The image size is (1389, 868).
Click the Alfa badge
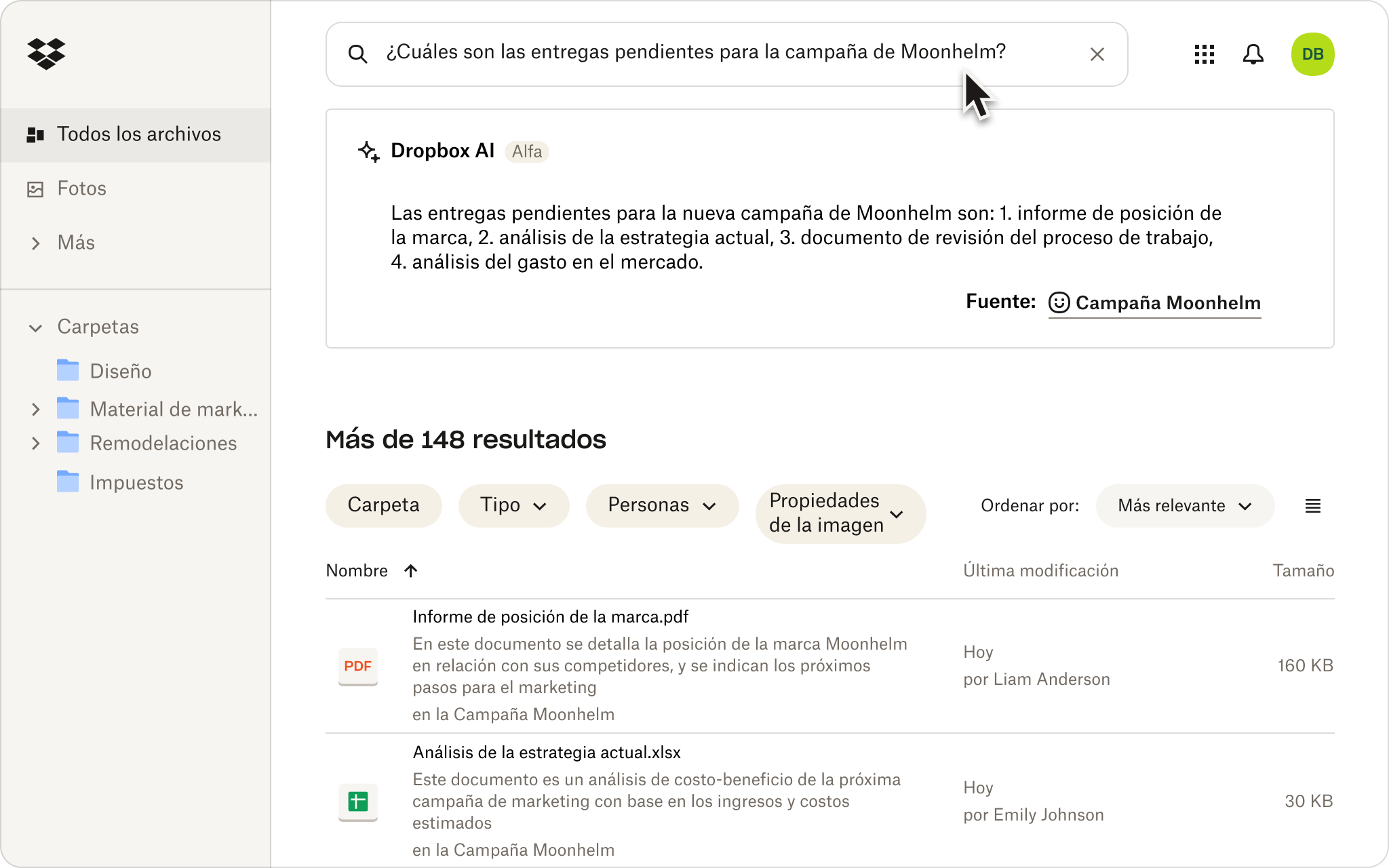point(527,151)
